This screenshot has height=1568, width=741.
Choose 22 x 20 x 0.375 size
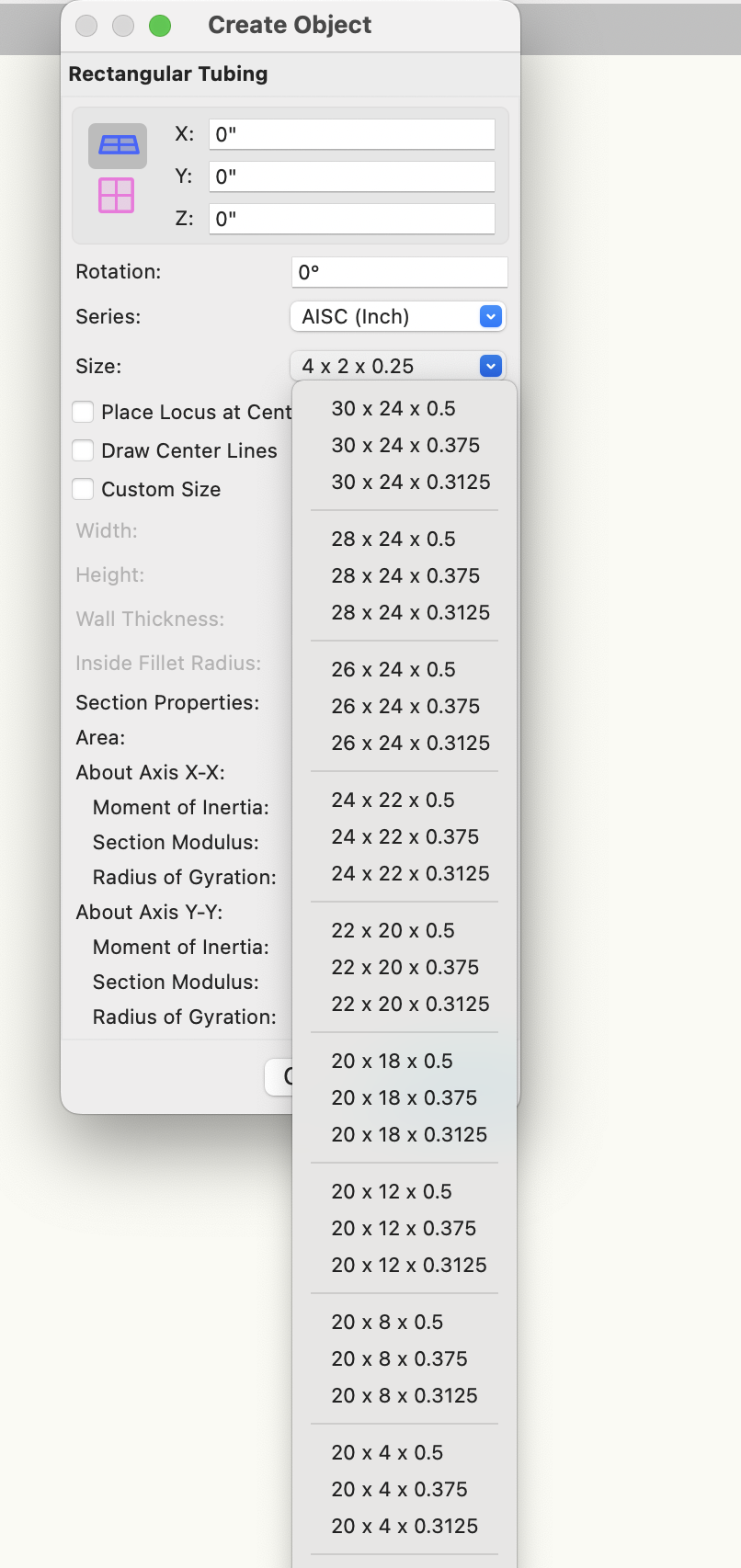point(405,967)
